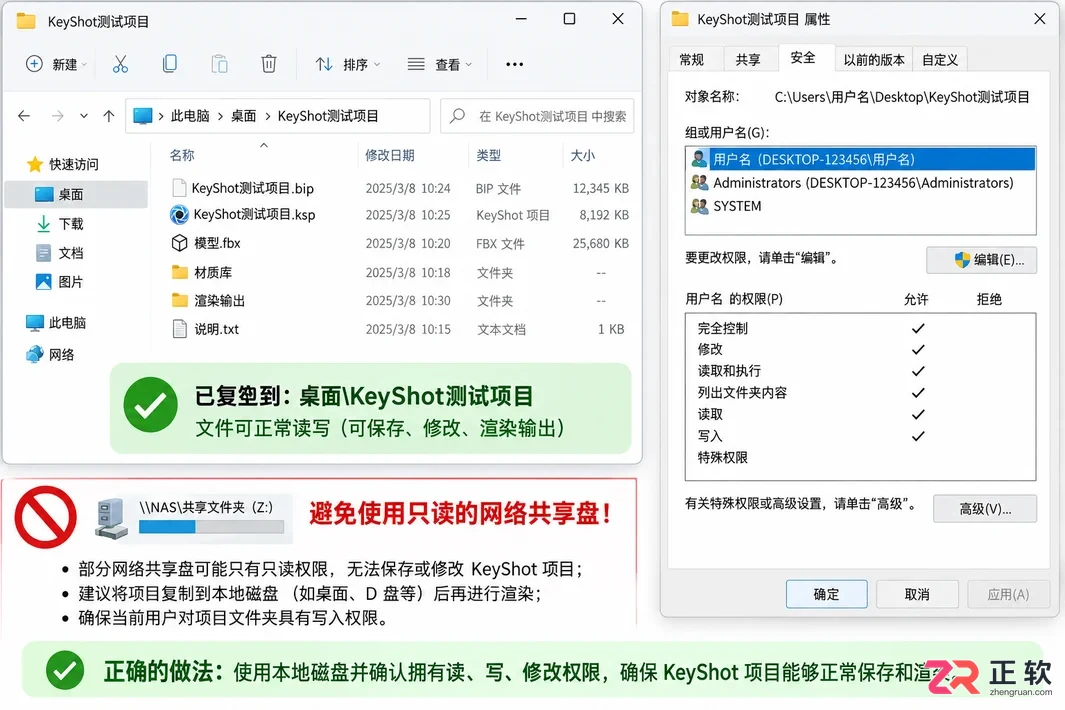Viewport: 1065px width, 710px height.
Task: Open 网络 in the sidebar
Action: coord(50,354)
